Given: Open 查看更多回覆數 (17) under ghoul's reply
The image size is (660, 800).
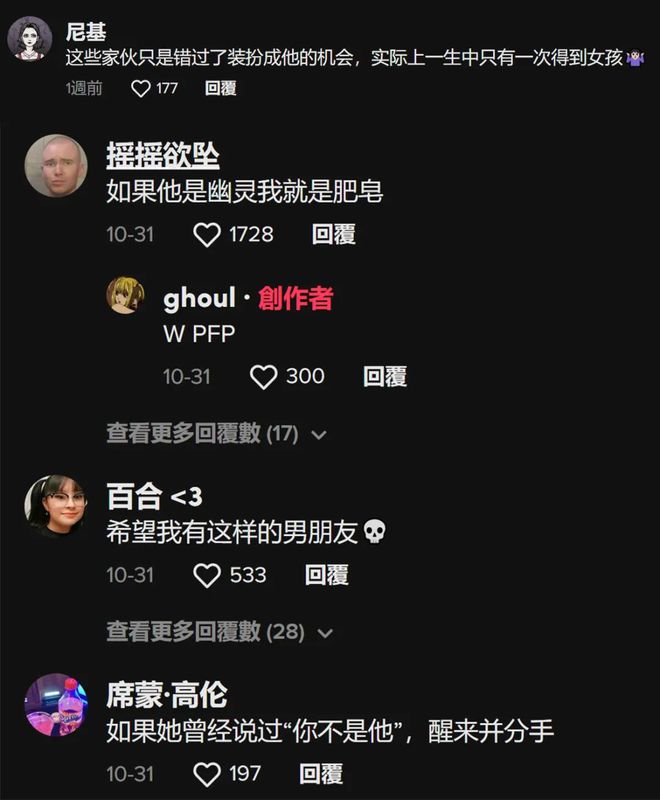Looking at the screenshot, I should (x=202, y=434).
